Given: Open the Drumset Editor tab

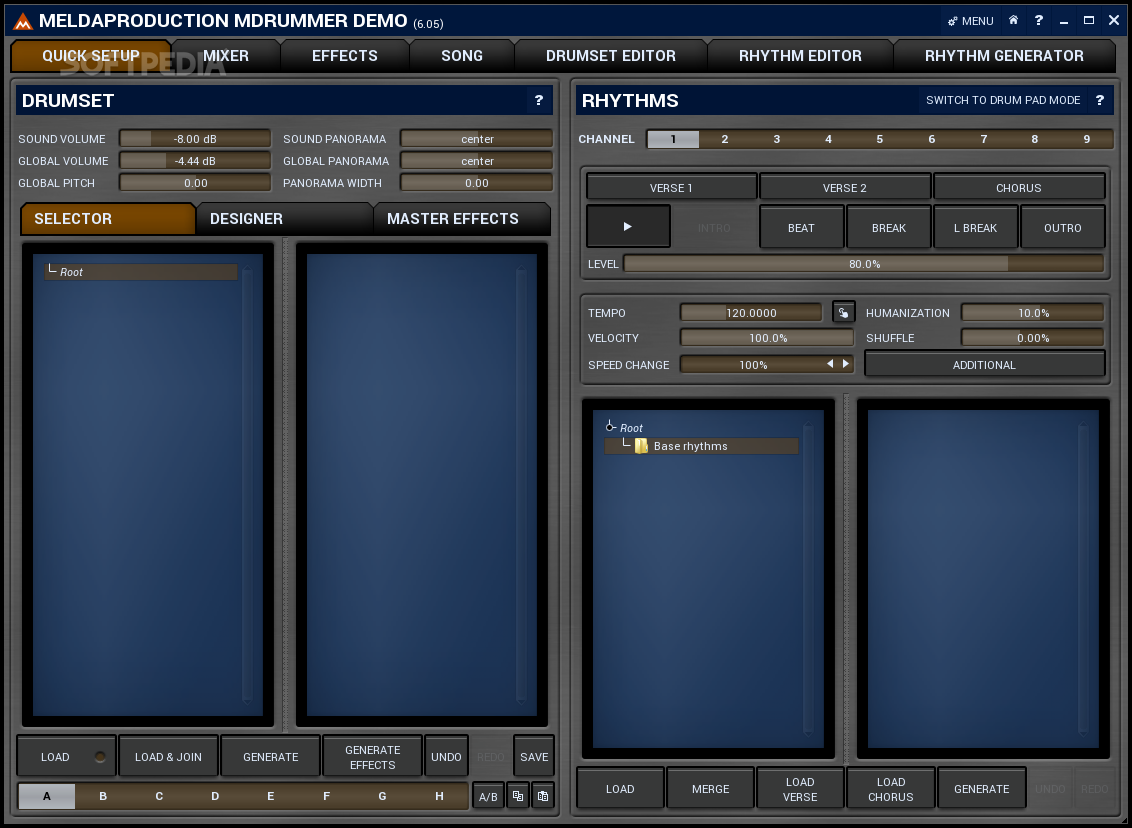Looking at the screenshot, I should click(x=611, y=56).
